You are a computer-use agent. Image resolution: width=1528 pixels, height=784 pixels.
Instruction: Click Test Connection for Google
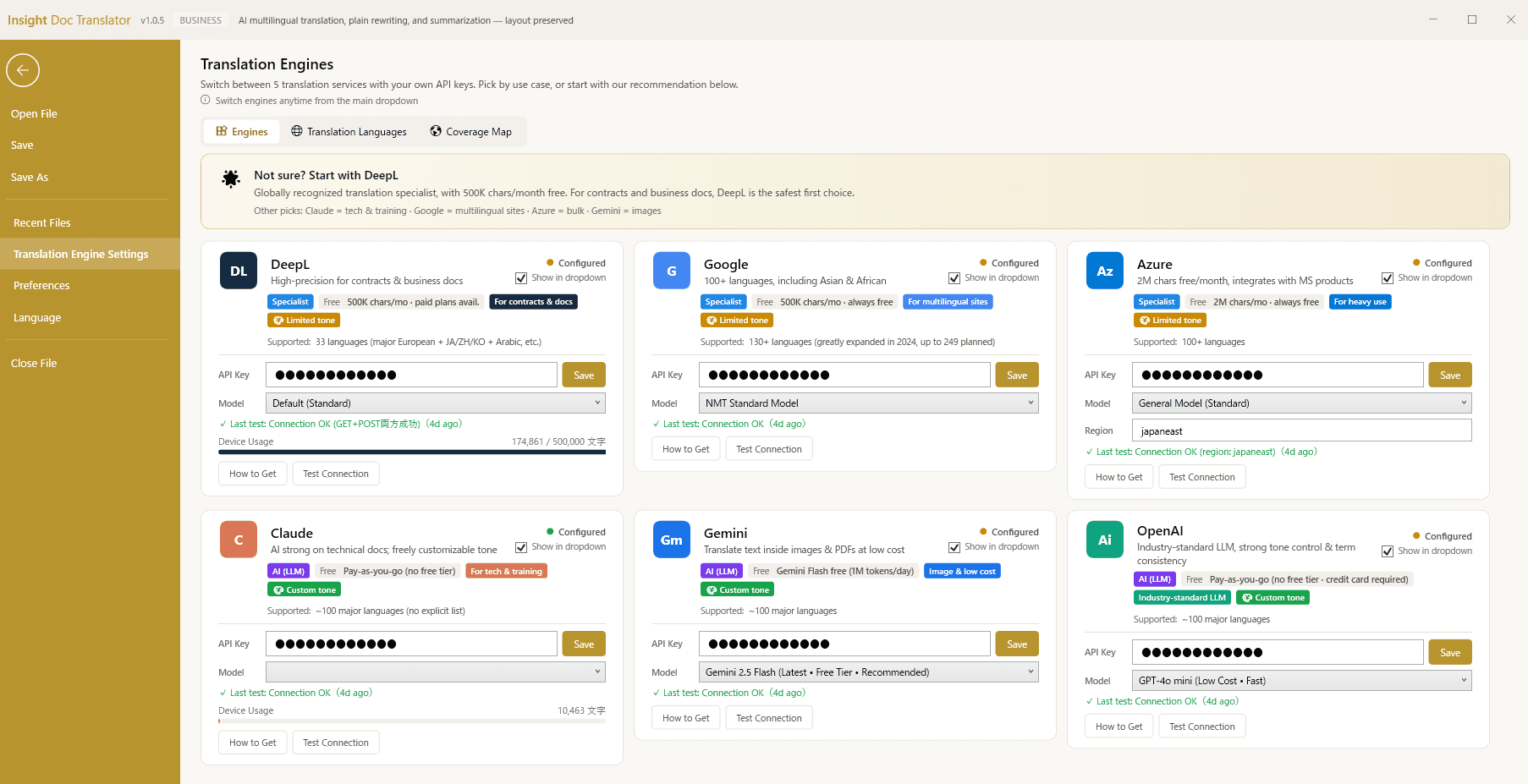769,449
